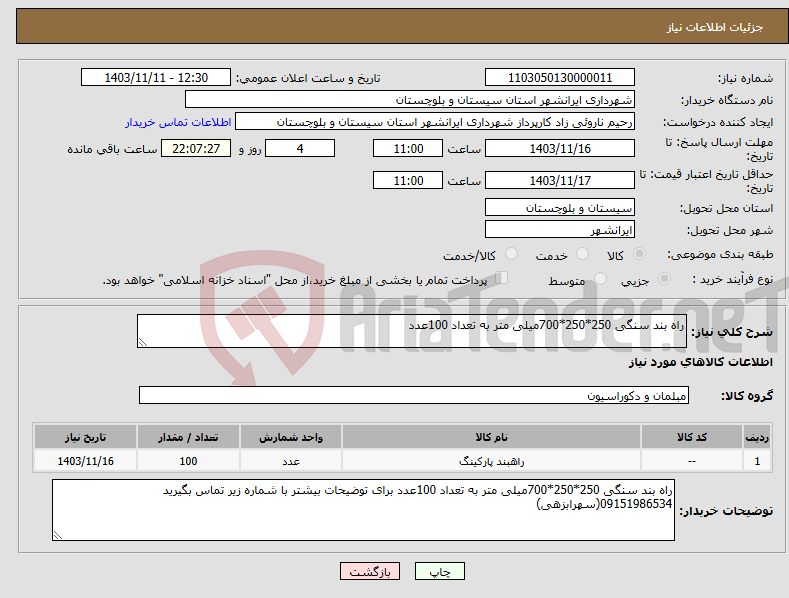
Task: Click the unit cell عدد
Action: tap(291, 461)
